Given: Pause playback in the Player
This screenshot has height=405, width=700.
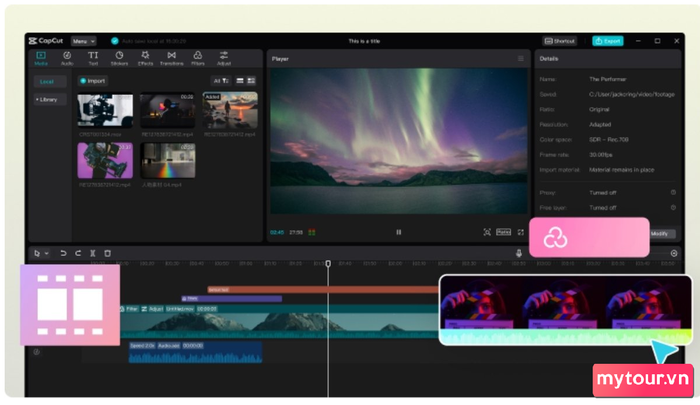Looking at the screenshot, I should tap(398, 231).
